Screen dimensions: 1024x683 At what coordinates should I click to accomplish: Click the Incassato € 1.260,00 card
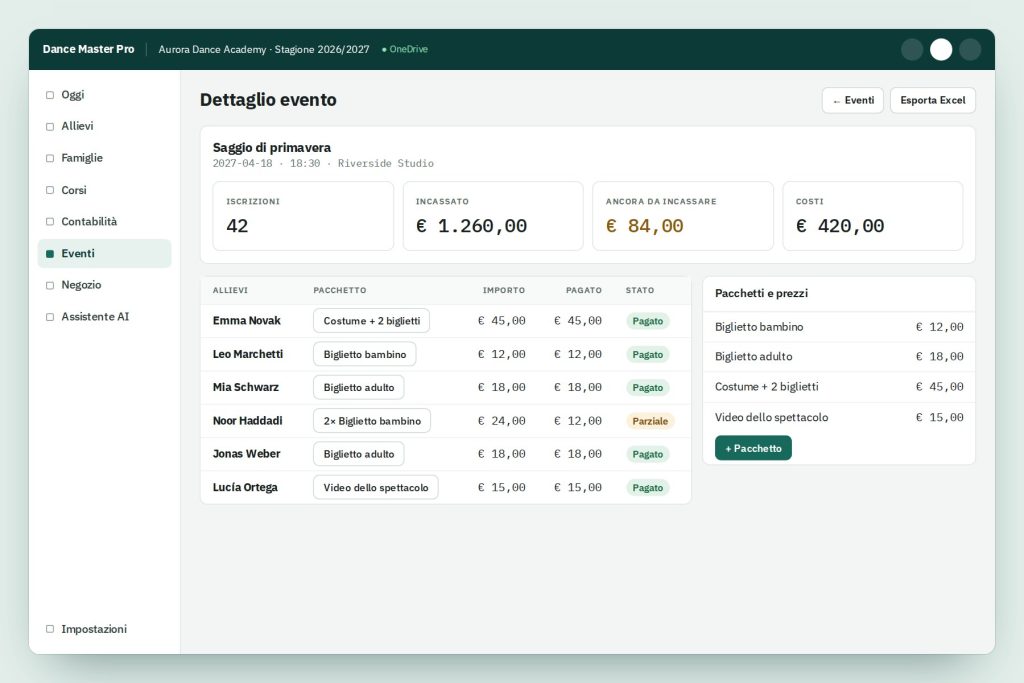point(493,216)
